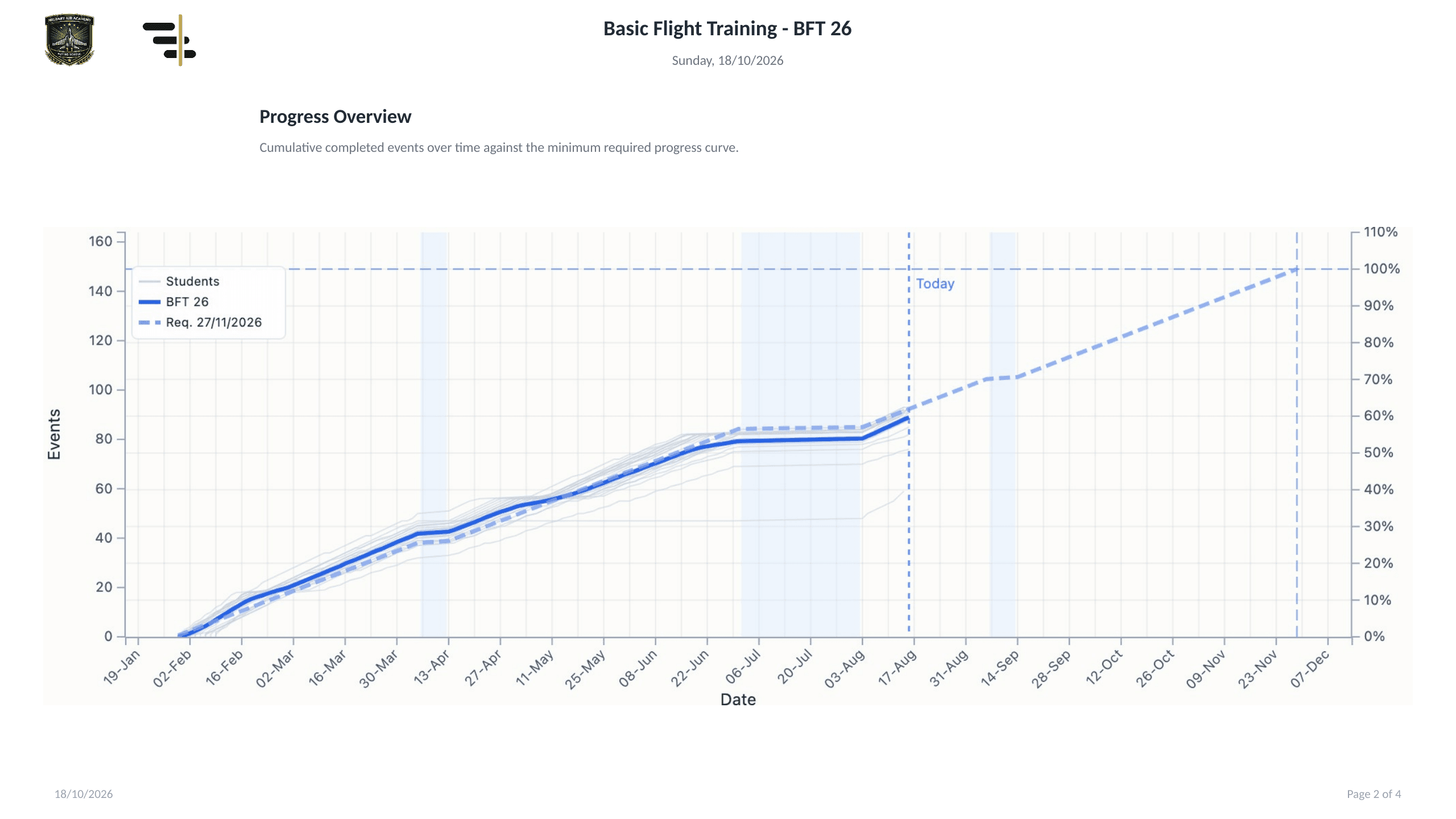1456x819 pixels.
Task: Click the Basic Flight Training - BFT 26 title
Action: [727, 28]
